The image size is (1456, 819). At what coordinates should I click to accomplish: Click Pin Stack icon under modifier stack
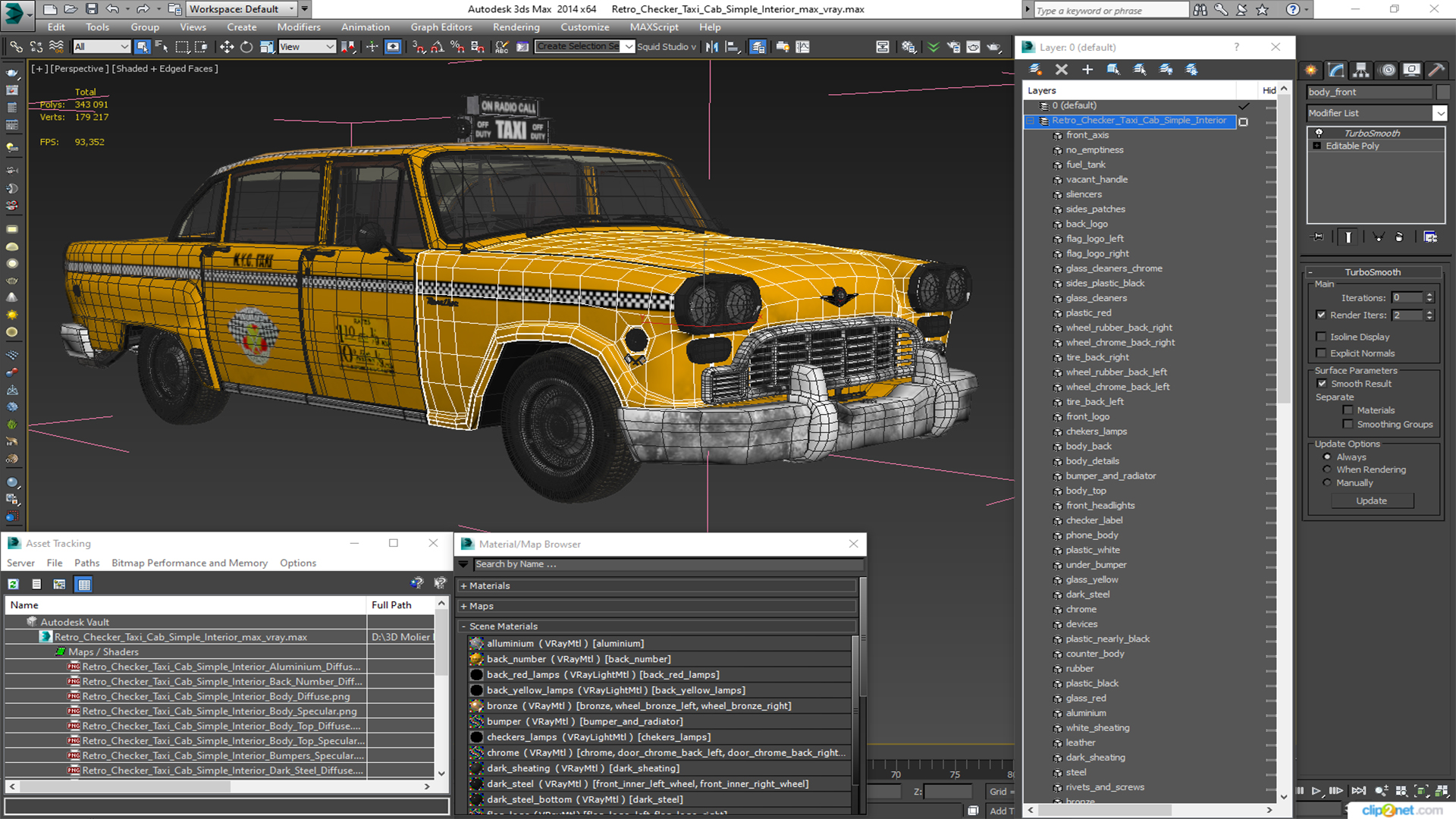[1318, 237]
